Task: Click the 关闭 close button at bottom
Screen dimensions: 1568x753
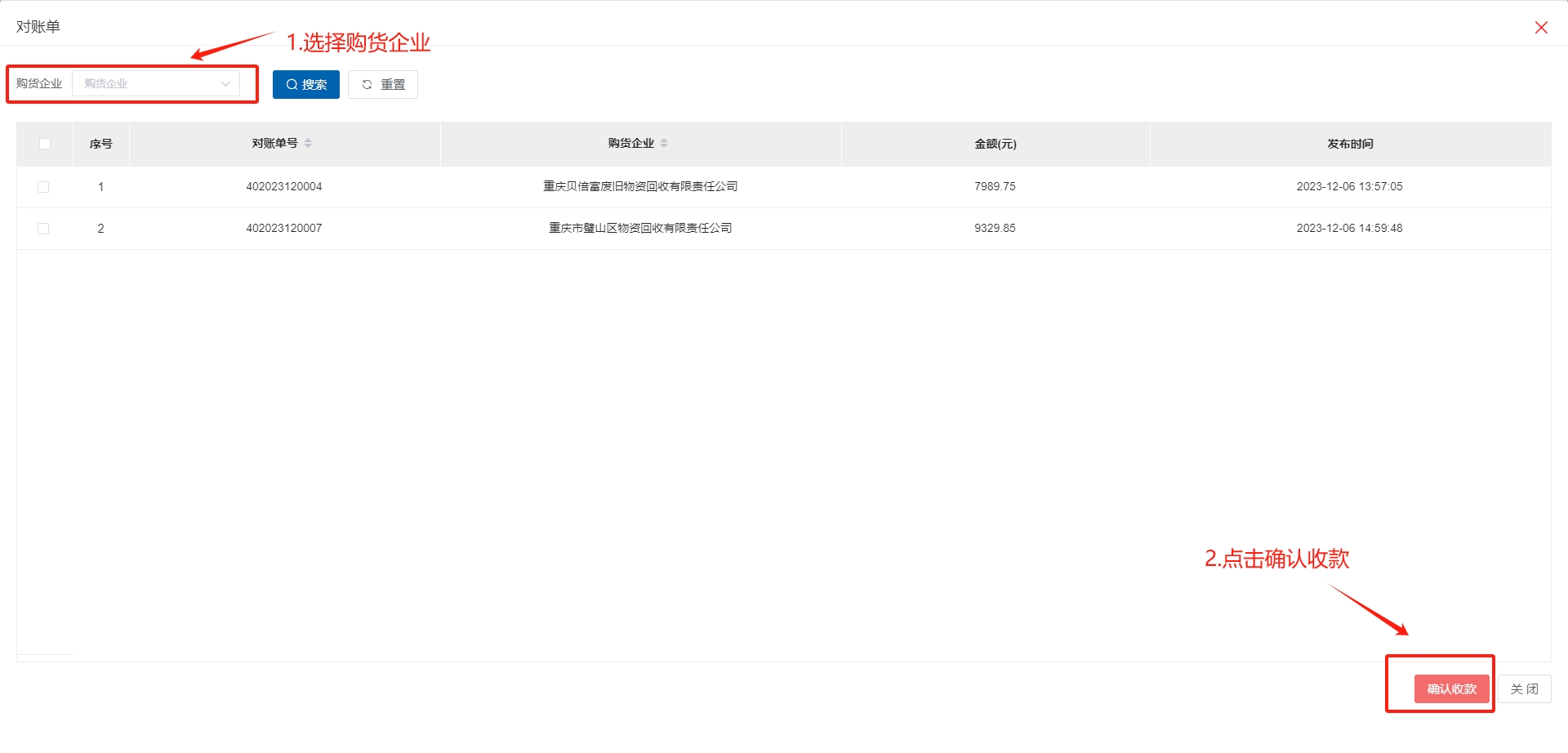Action: [x=1524, y=689]
